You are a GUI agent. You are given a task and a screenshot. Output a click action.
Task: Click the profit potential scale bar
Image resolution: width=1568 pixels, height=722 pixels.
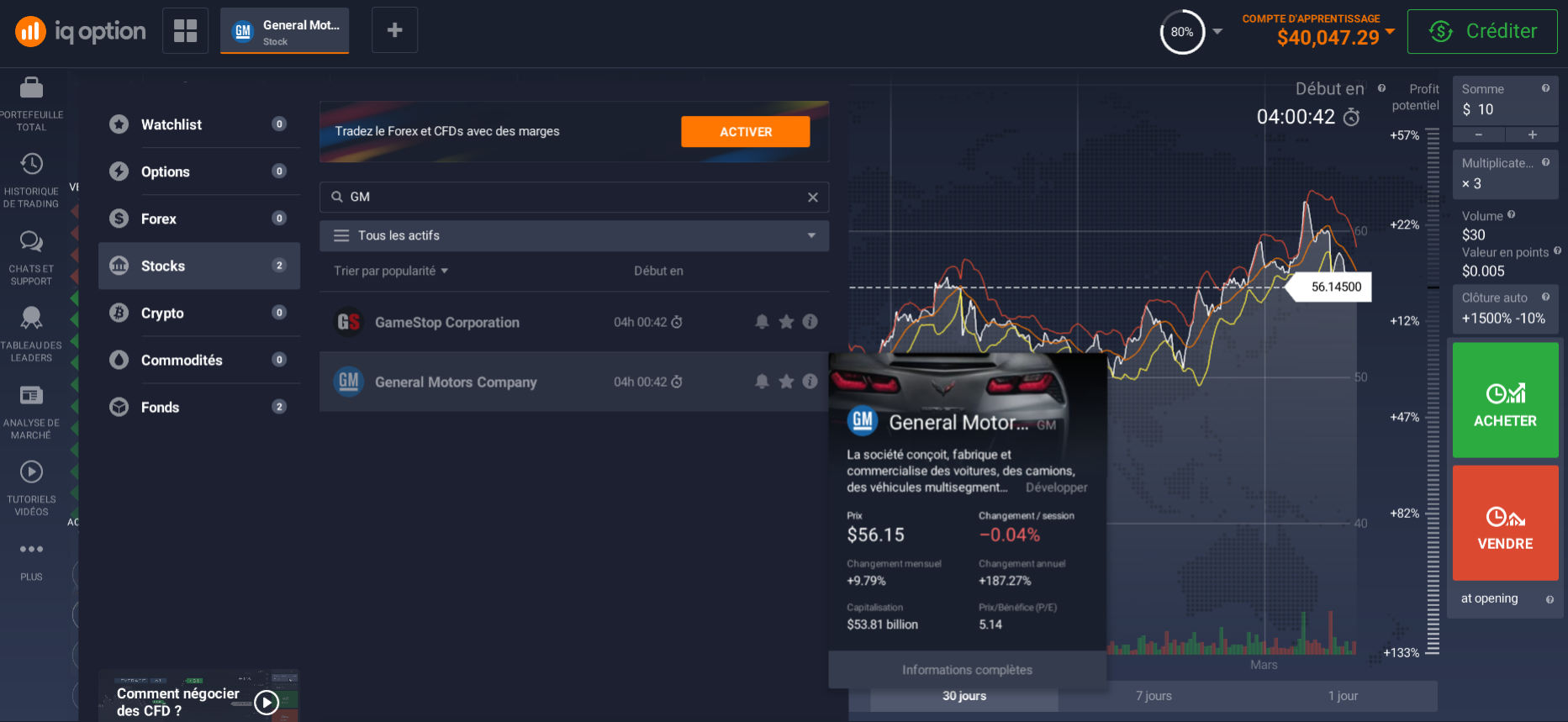coord(1433,391)
